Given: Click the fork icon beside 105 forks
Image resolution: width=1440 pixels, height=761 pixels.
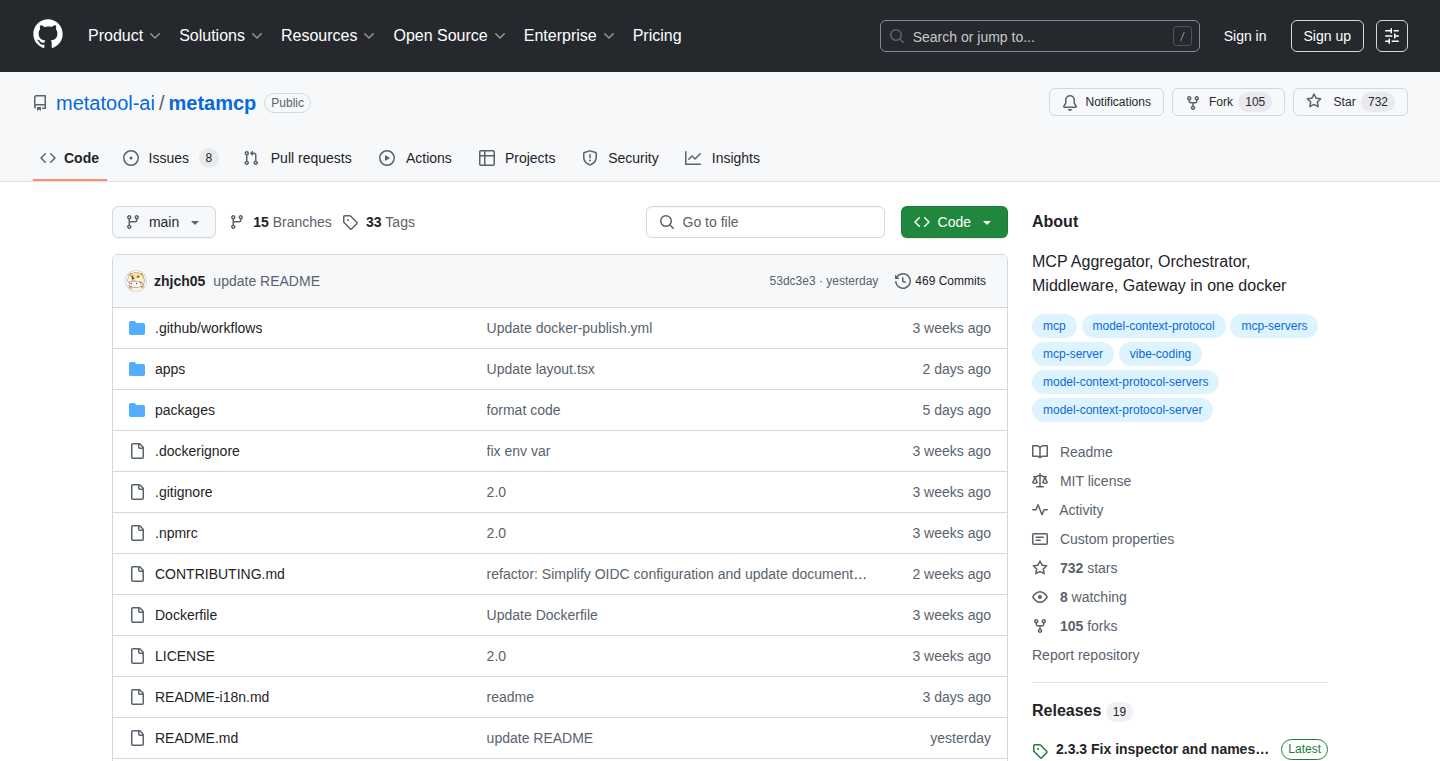Looking at the screenshot, I should 1040,626.
